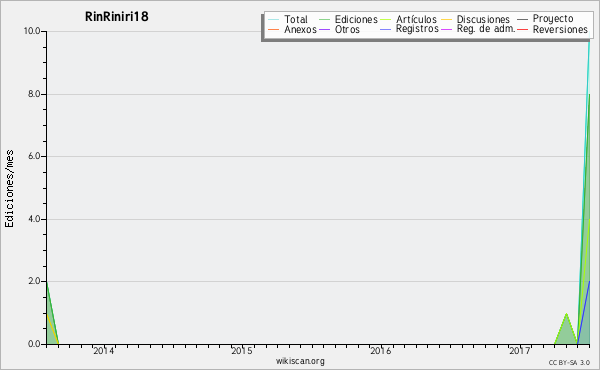Click the green Ediciones color line swatch
Screen dimensions: 600x370
(324, 19)
